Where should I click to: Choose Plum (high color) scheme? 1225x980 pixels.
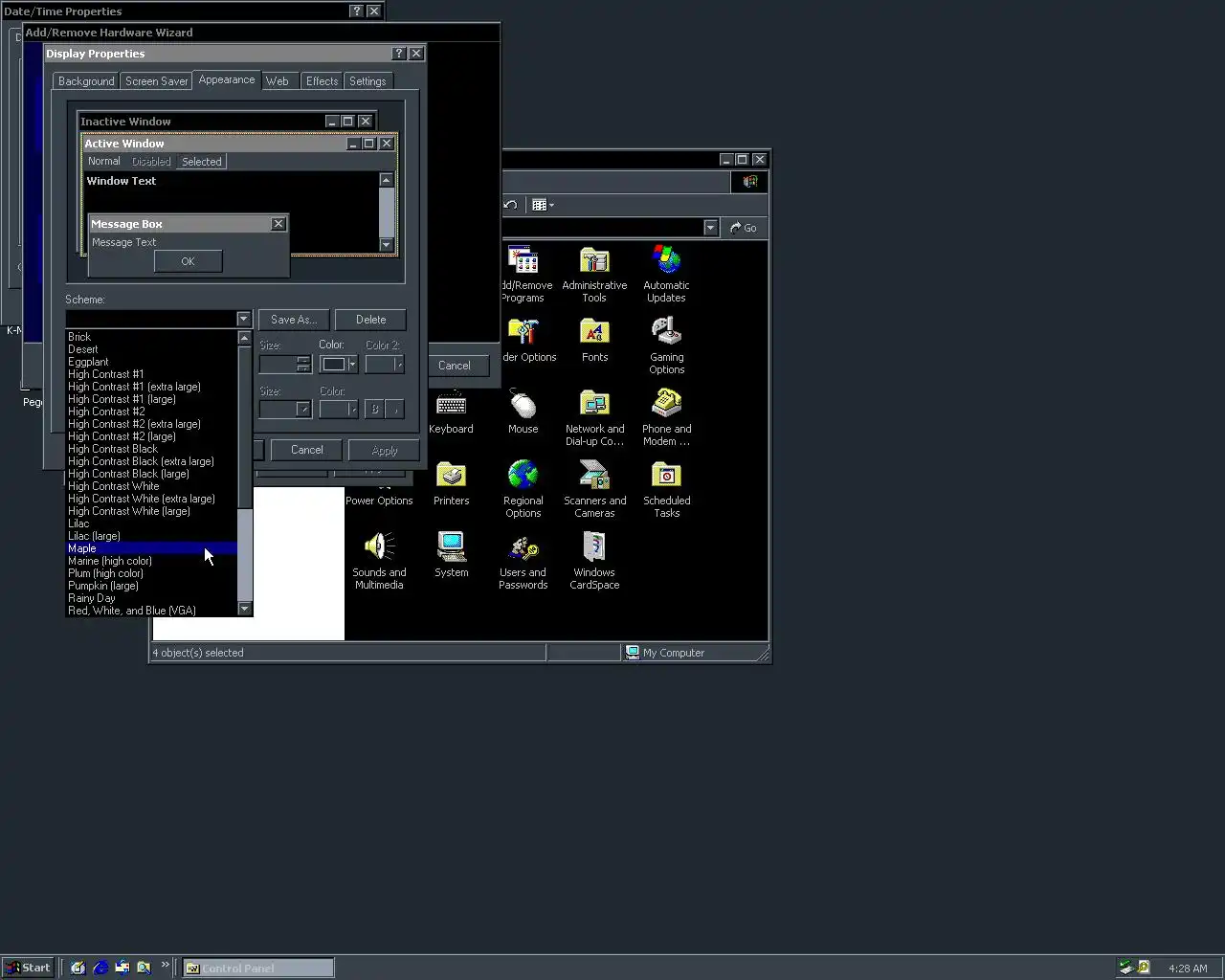click(151, 573)
